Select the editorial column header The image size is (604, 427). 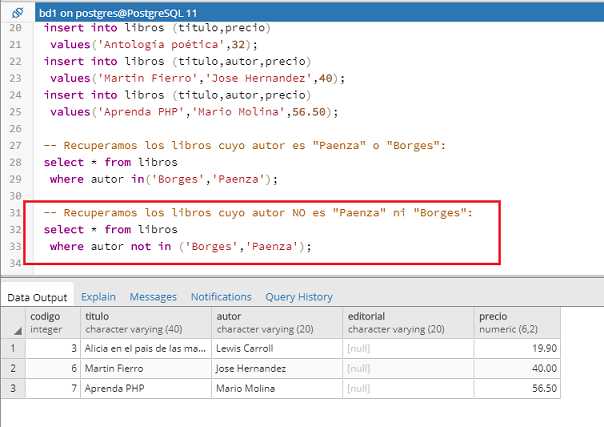pyautogui.click(x=408, y=323)
